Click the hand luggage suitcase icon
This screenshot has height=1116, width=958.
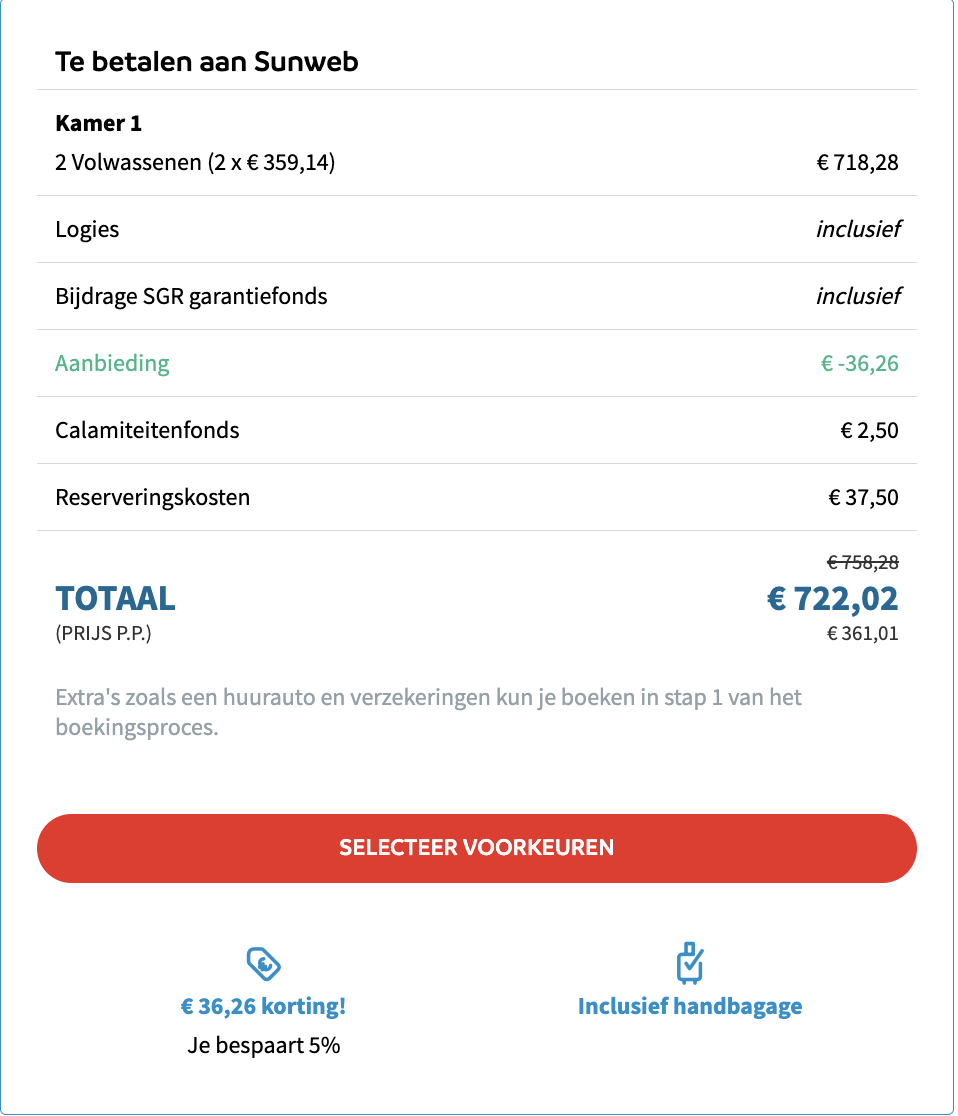[x=690, y=963]
